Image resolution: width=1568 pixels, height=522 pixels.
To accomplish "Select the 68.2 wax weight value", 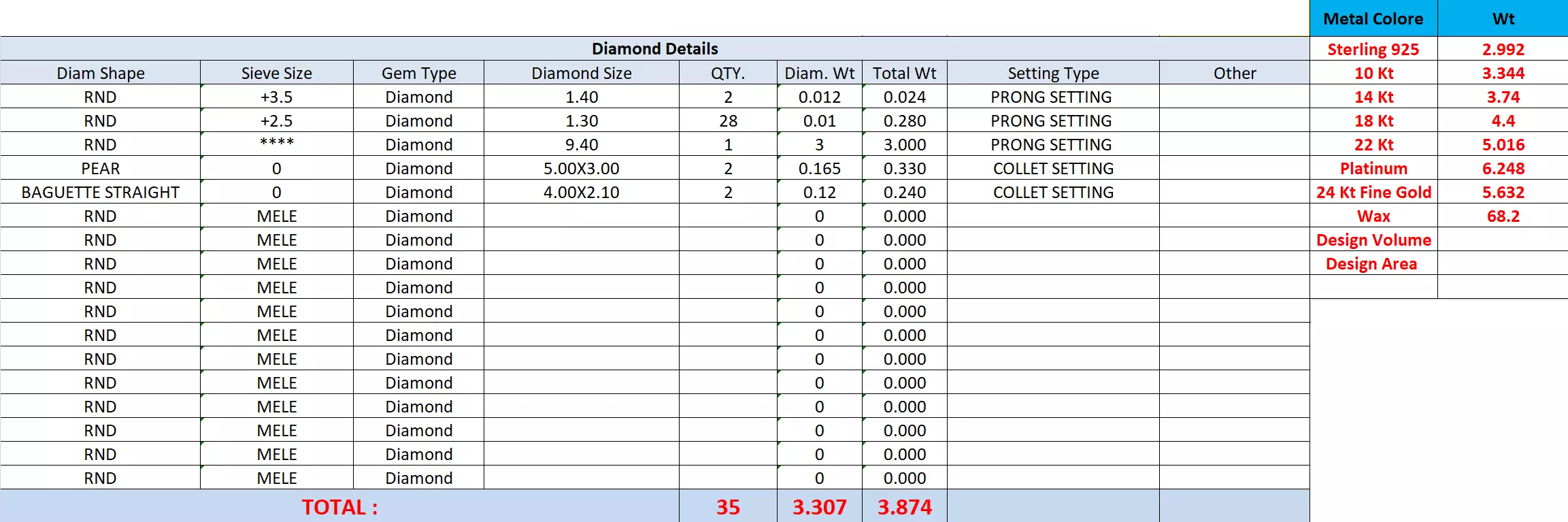I will (1503, 216).
